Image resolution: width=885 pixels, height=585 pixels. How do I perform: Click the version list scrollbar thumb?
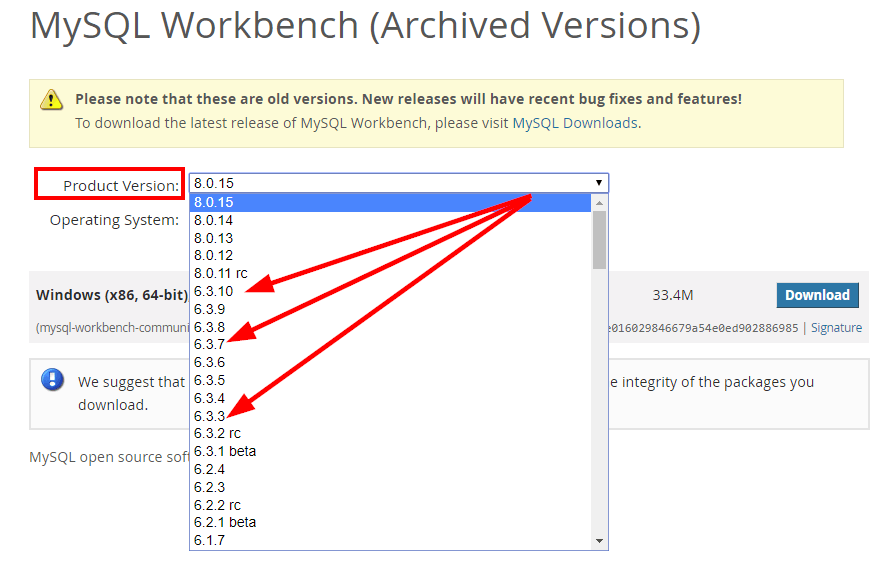(x=599, y=240)
